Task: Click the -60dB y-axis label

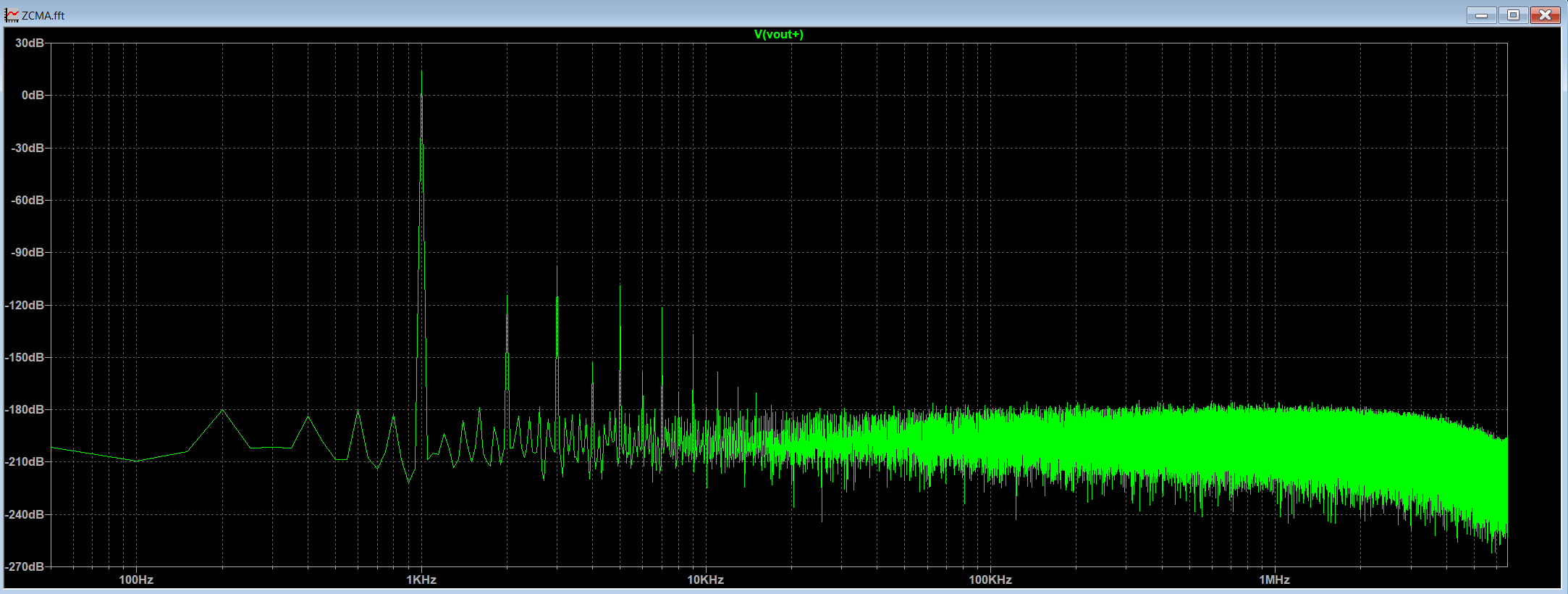Action: [x=28, y=200]
